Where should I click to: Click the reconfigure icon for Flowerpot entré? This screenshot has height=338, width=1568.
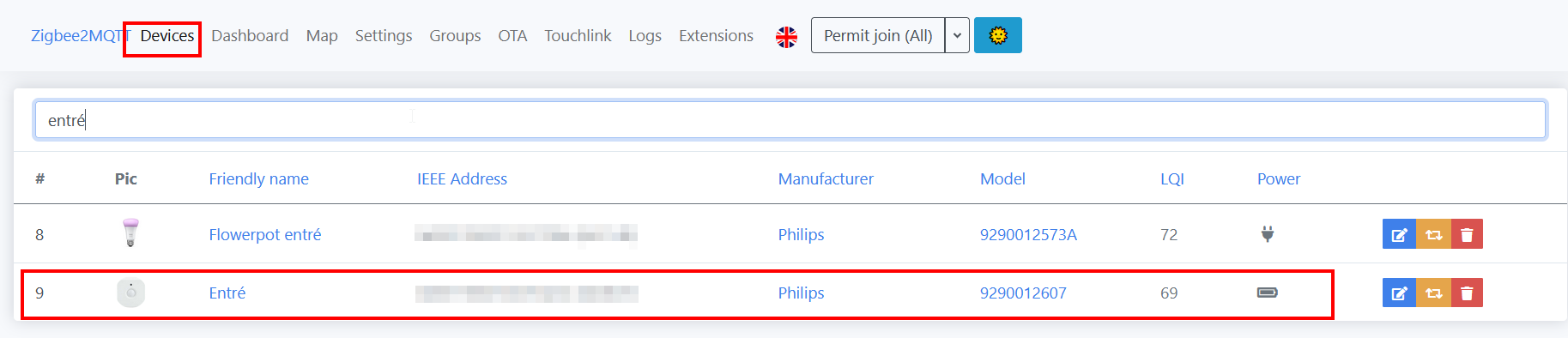click(1433, 234)
